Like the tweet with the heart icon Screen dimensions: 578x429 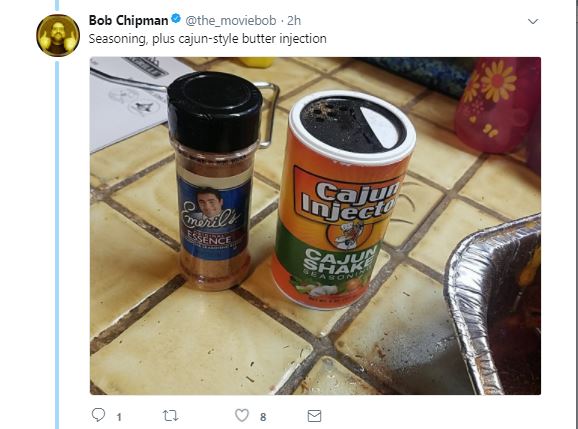[x=242, y=415]
